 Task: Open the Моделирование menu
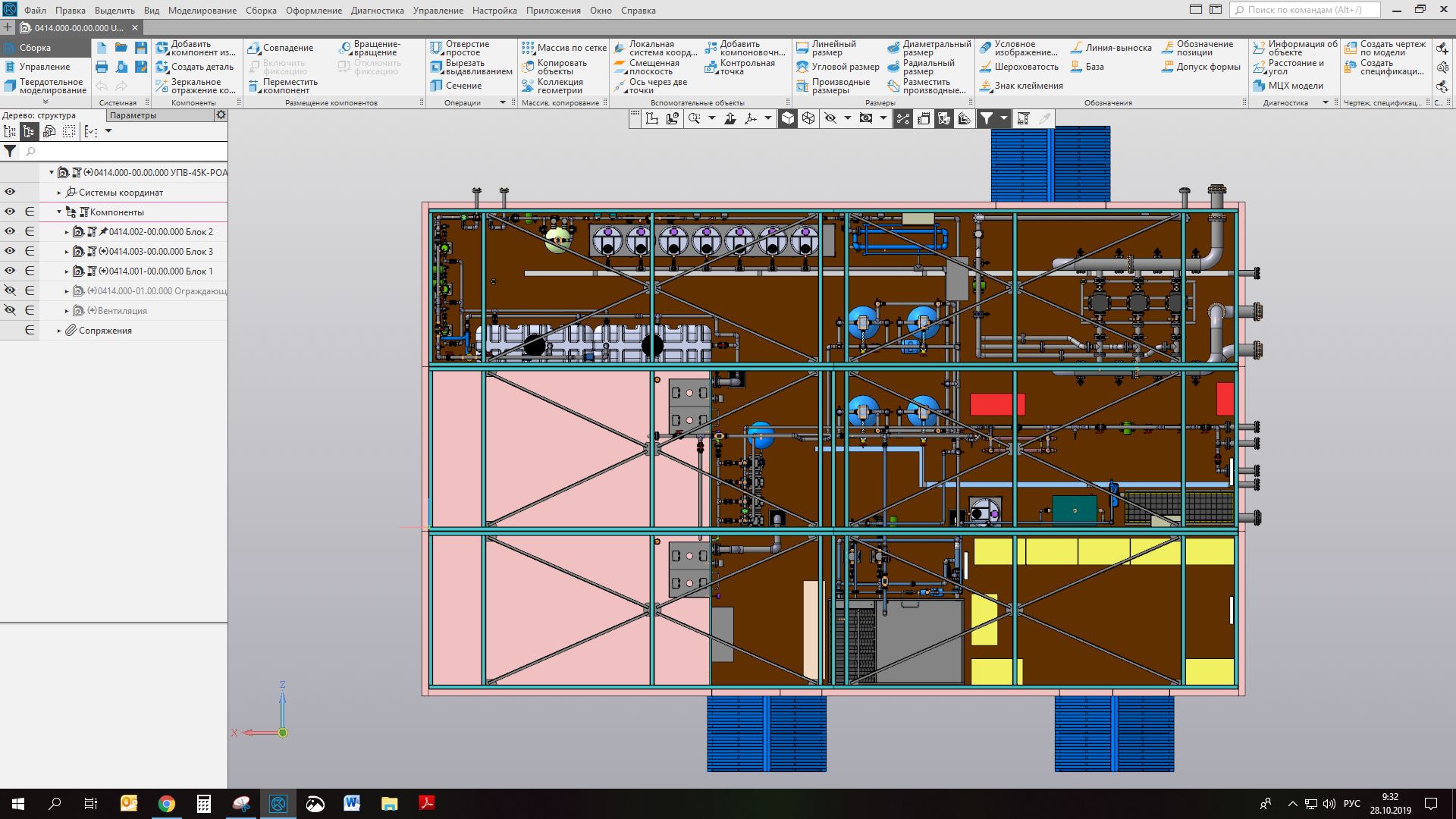[202, 11]
